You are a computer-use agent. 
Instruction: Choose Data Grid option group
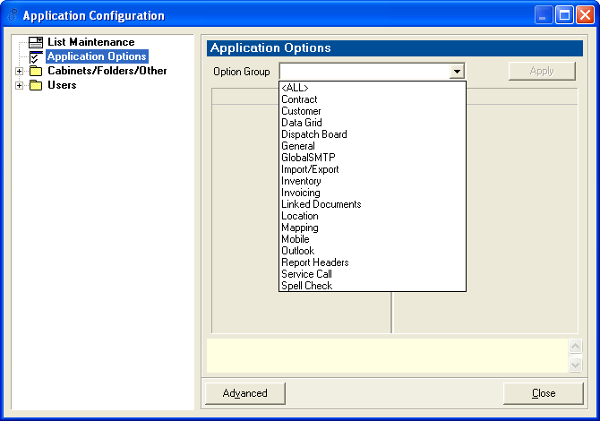372,122
